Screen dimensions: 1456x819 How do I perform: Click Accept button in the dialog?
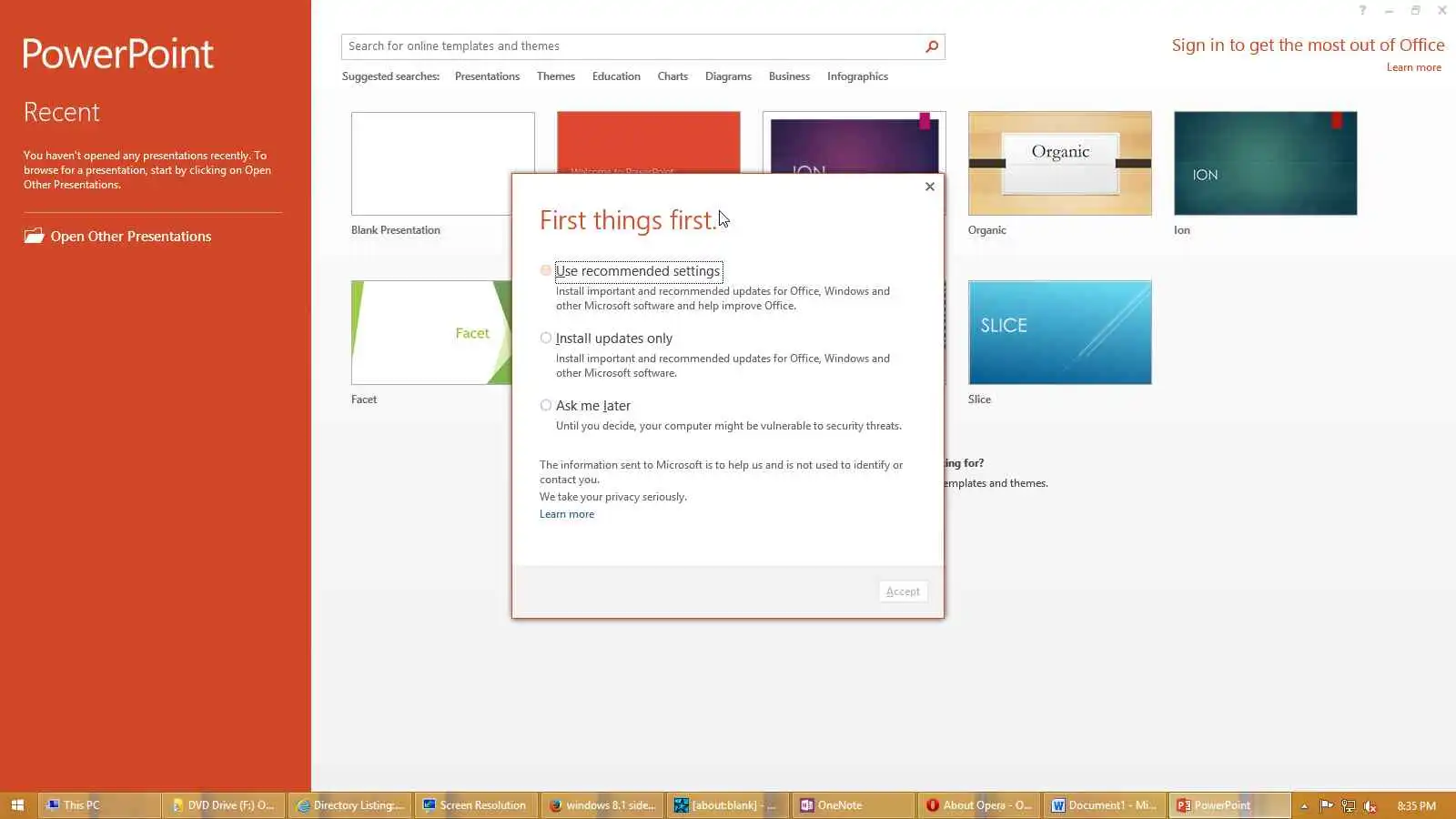[x=903, y=591]
